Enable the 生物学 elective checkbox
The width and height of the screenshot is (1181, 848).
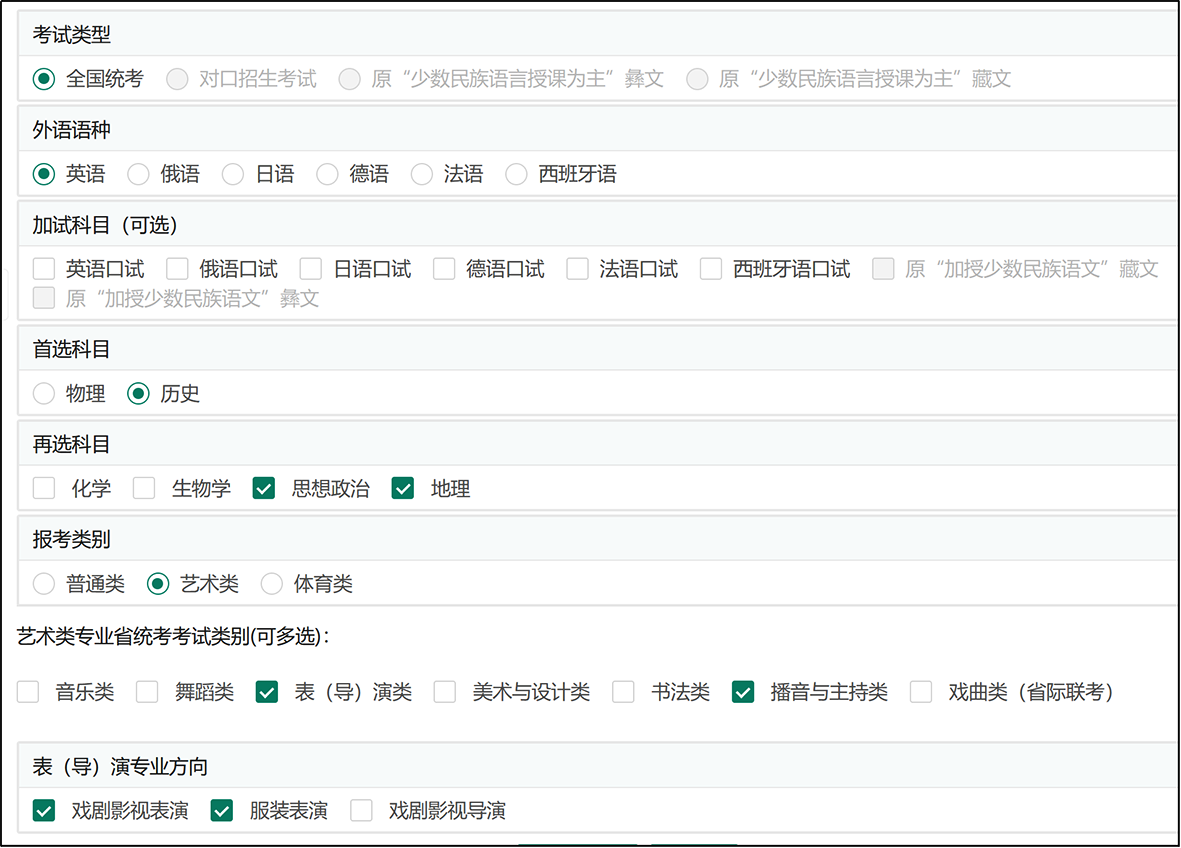click(144, 489)
